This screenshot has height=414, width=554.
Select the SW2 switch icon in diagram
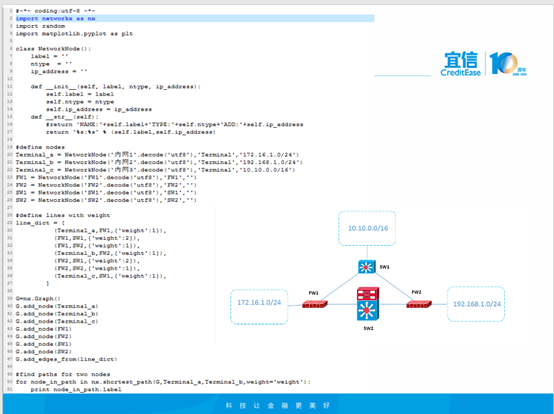click(x=368, y=310)
